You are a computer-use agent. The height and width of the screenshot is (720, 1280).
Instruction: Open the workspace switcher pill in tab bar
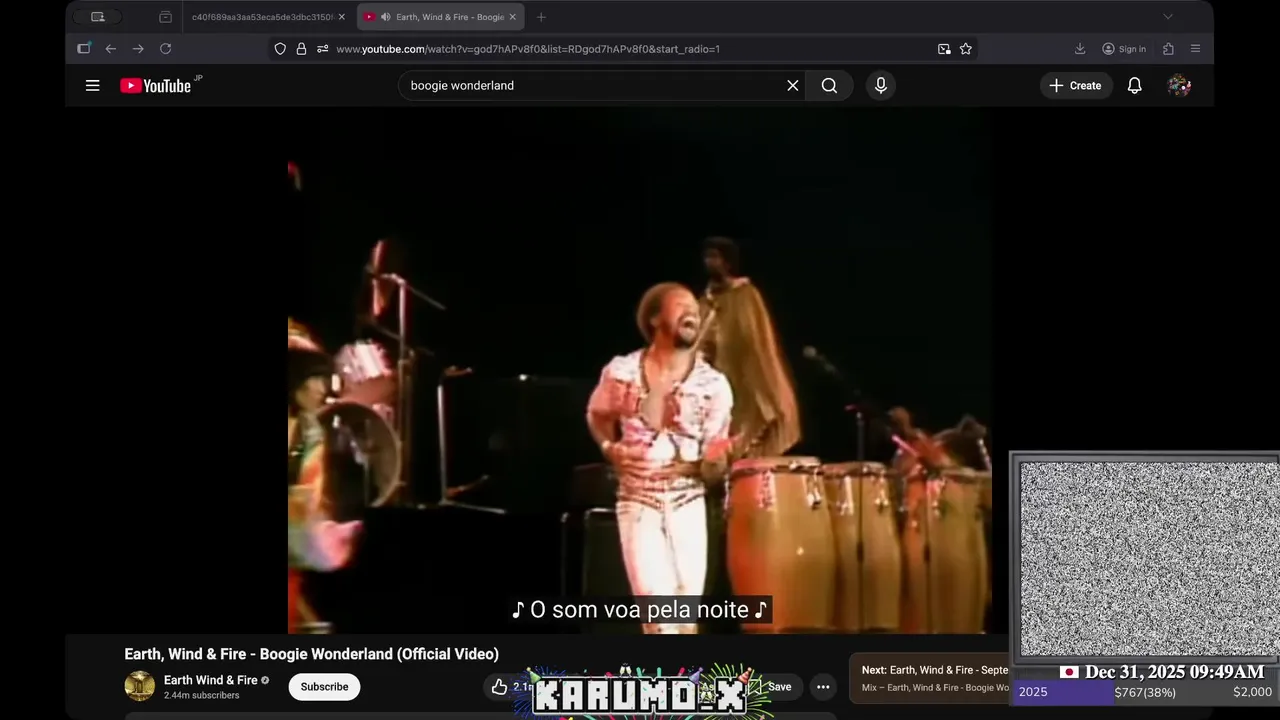(98, 17)
